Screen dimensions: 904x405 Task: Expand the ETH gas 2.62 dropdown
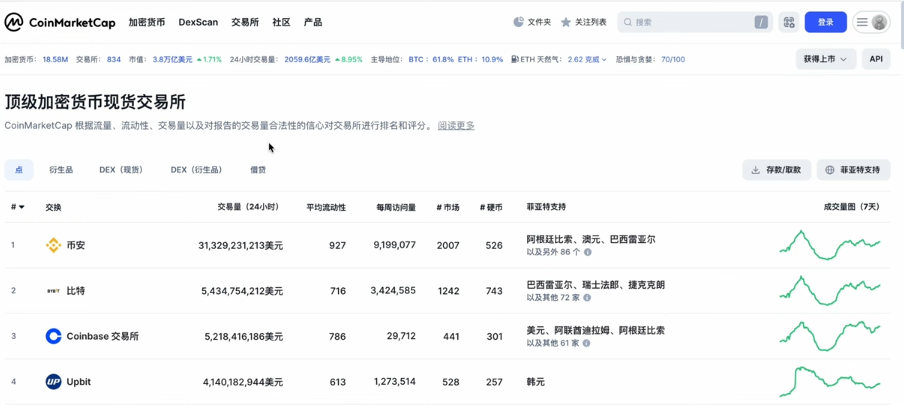[587, 59]
